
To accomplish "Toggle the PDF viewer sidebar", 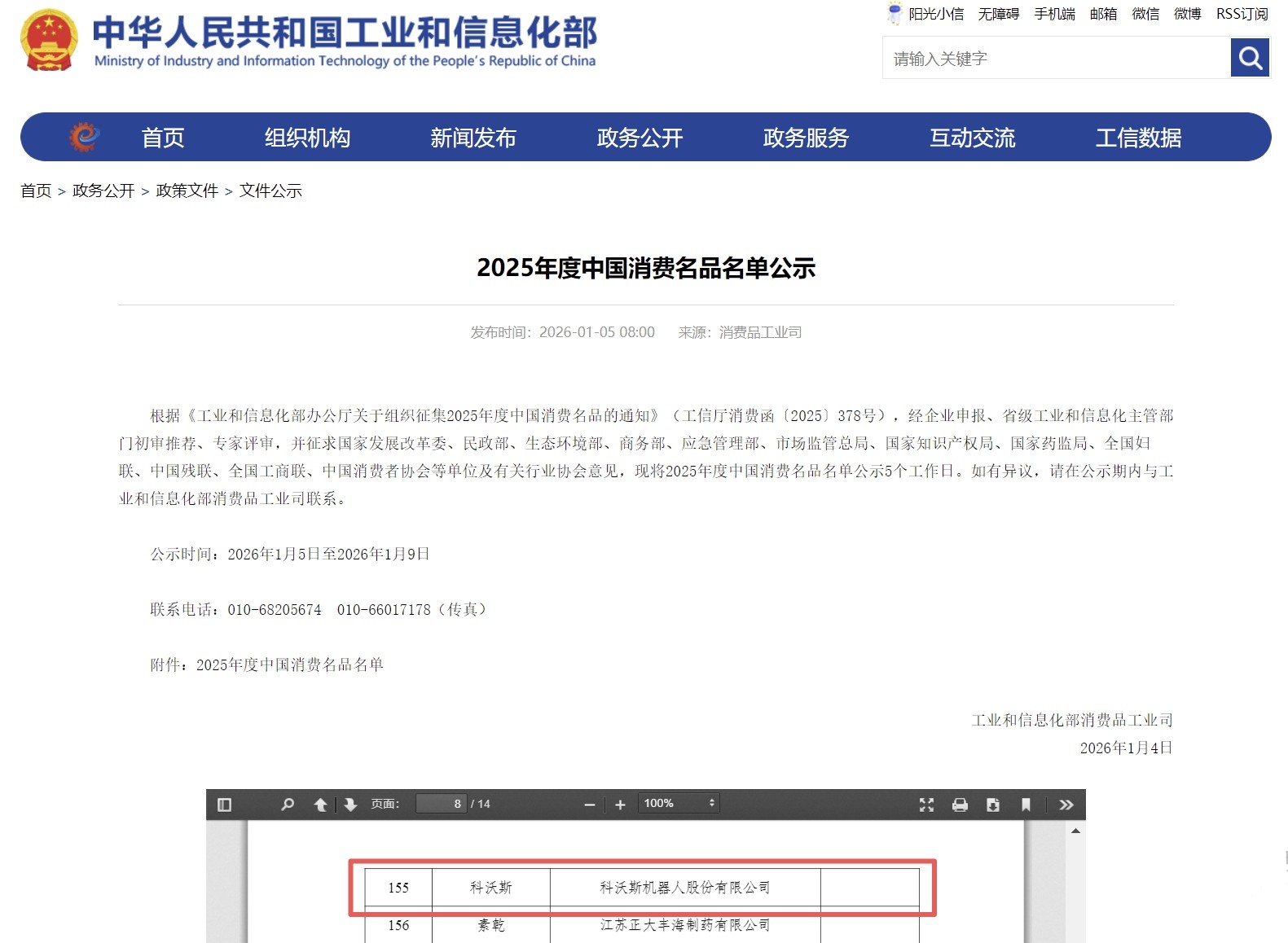I will pos(225,805).
